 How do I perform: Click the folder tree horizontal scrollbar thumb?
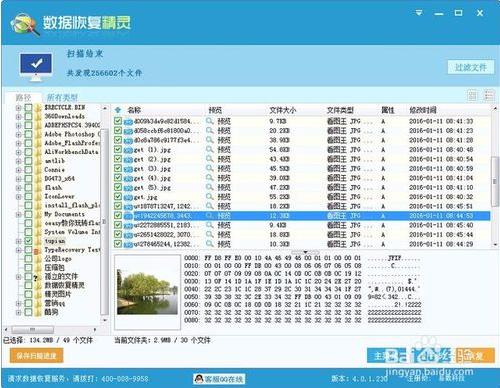32,330
